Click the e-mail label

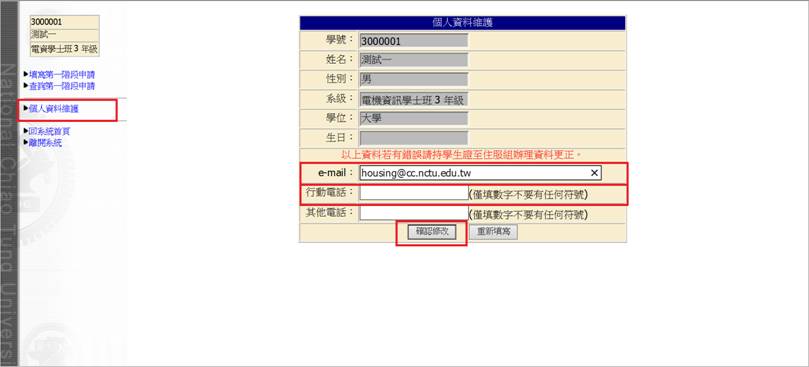336,172
